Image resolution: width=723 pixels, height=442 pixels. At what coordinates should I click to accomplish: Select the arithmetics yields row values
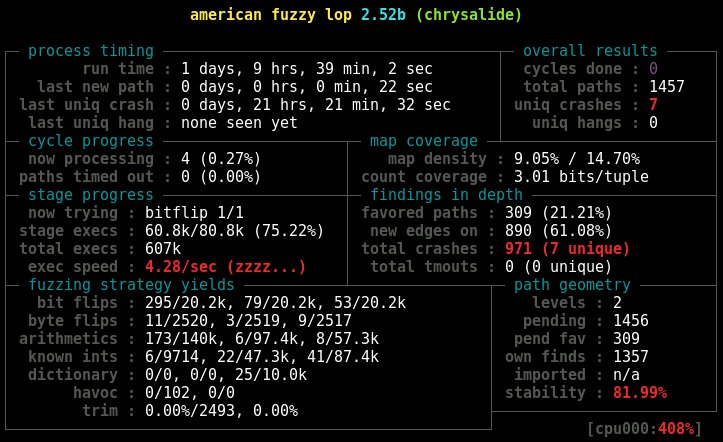point(262,338)
